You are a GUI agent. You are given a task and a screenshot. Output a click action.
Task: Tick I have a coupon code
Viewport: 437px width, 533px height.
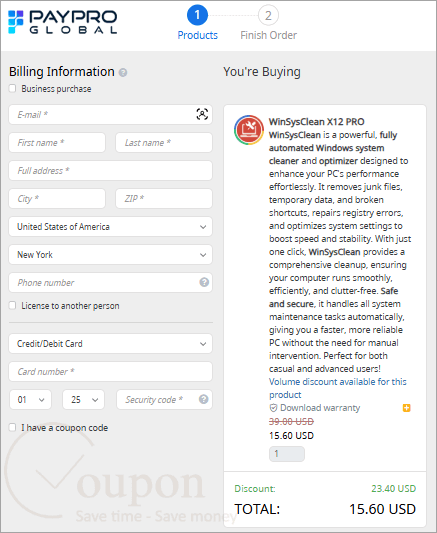pyautogui.click(x=13, y=427)
